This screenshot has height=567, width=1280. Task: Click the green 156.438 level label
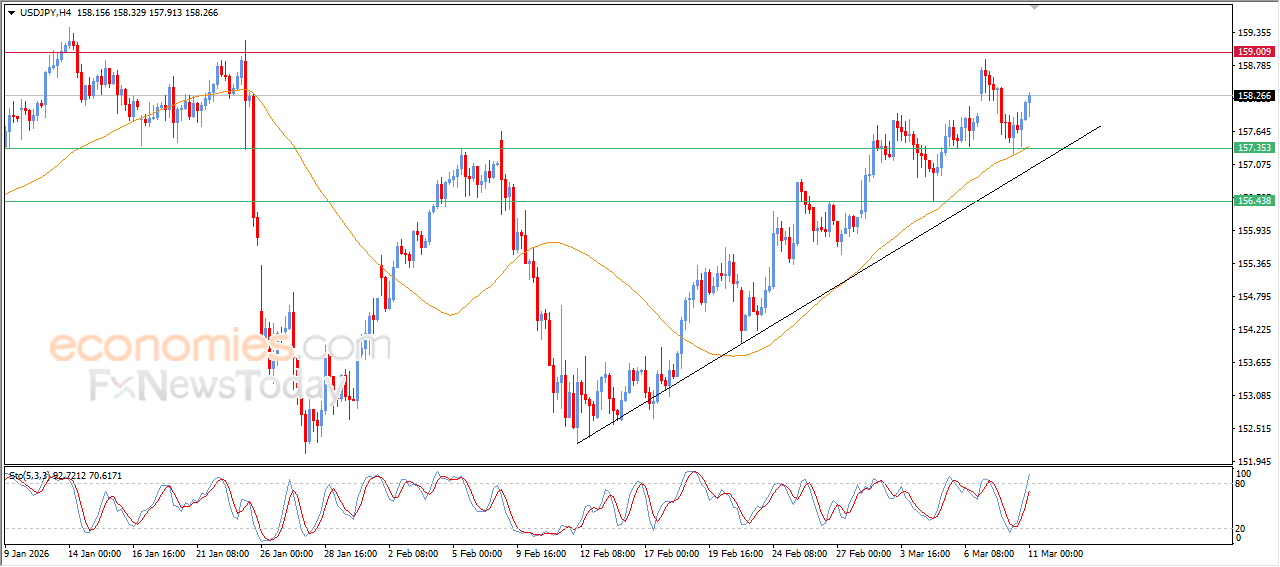coord(1254,201)
